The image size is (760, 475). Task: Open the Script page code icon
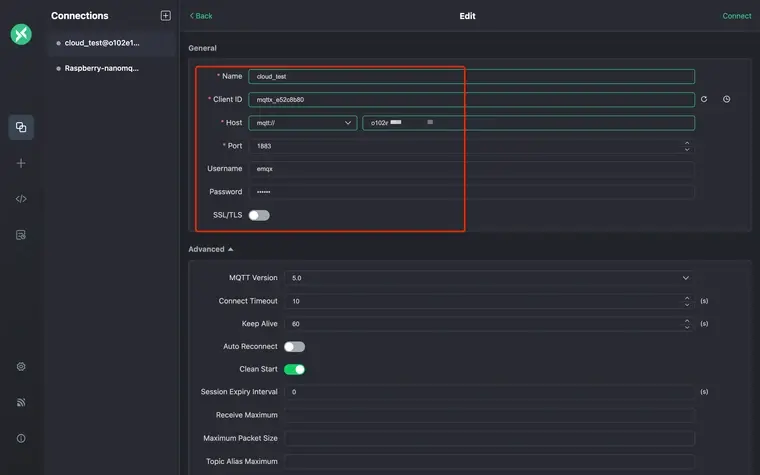coord(21,199)
